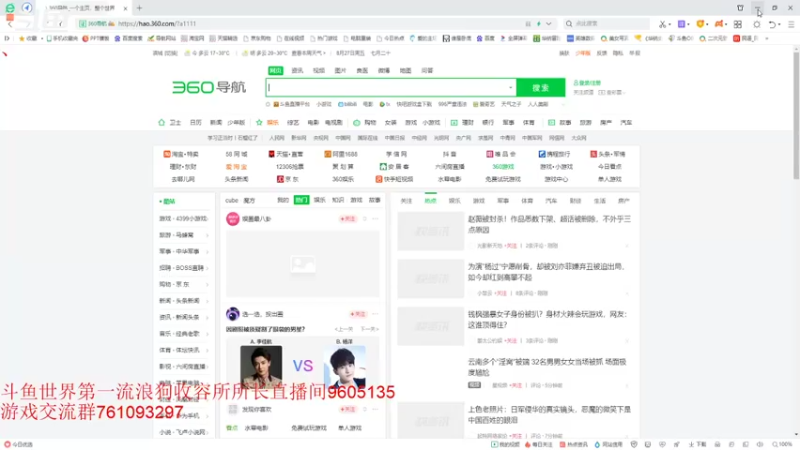Pick poll option B portrait thumbnail
Screen dimensions: 800x450
pos(344,366)
